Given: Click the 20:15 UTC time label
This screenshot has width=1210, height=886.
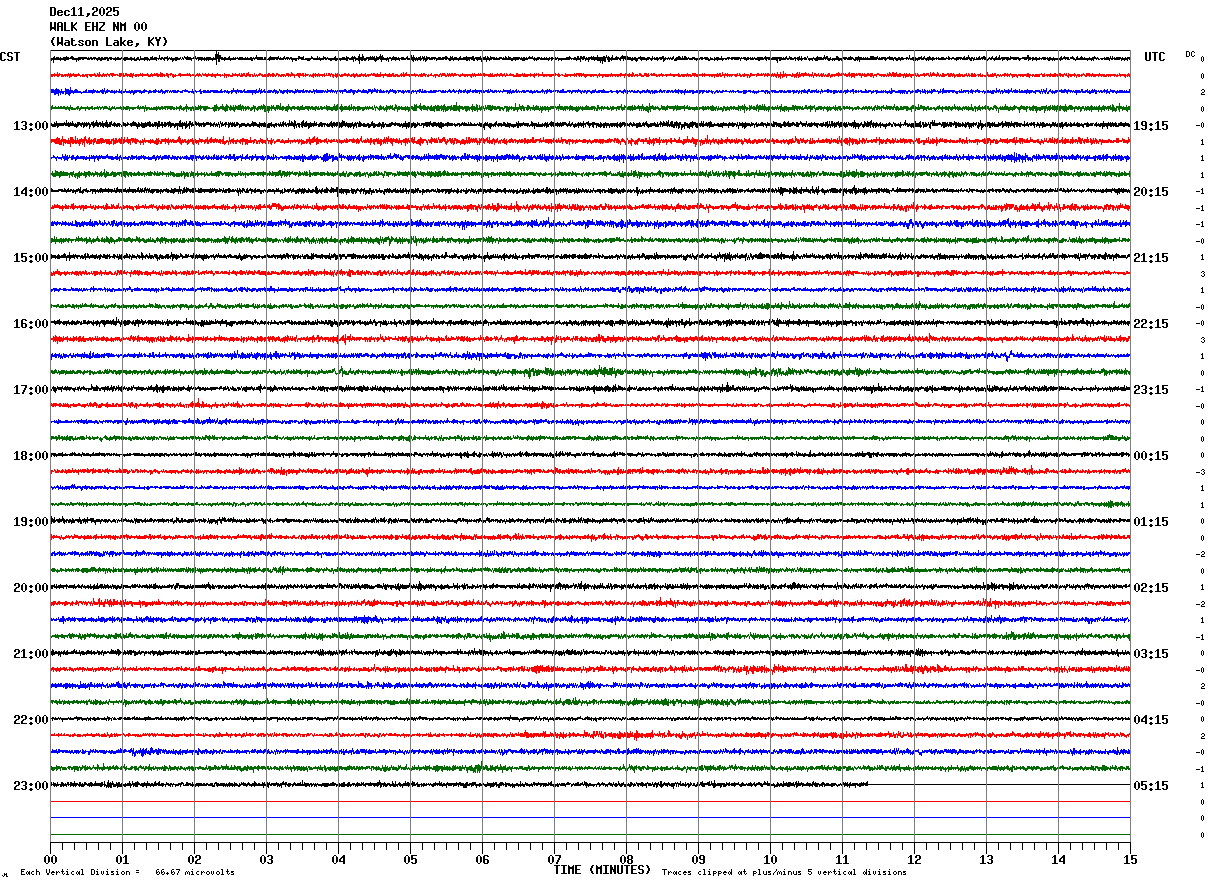Looking at the screenshot, I should click(1151, 192).
